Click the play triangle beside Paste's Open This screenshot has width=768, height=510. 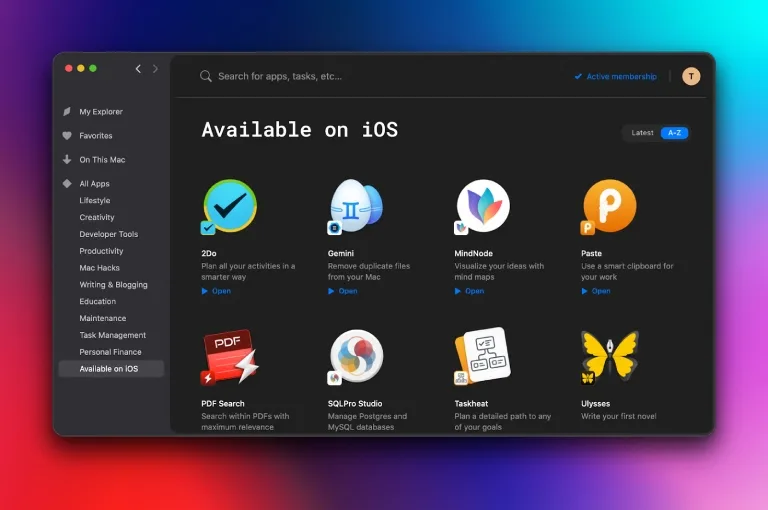pyautogui.click(x=584, y=291)
